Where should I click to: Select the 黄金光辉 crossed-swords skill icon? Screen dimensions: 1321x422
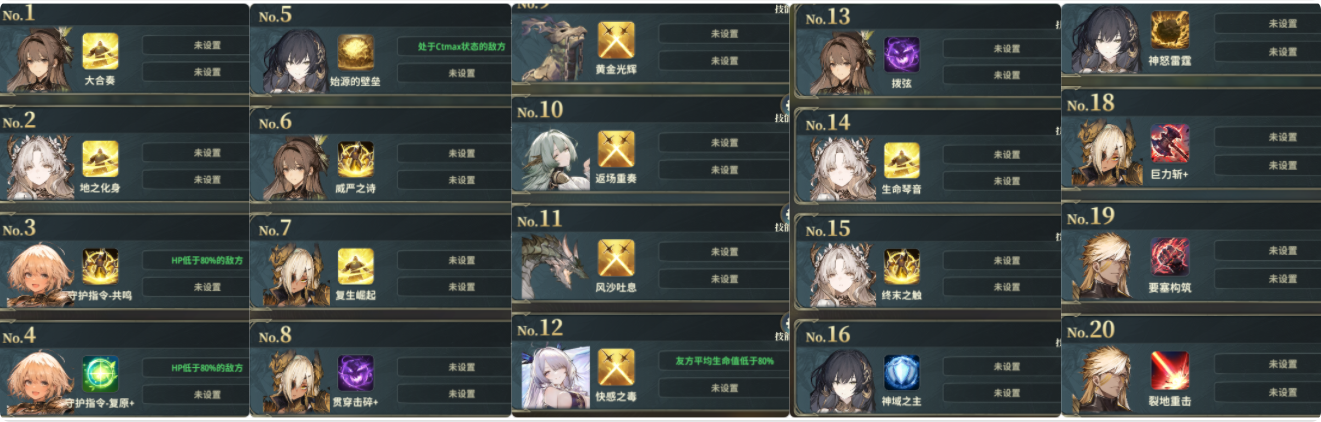coord(616,40)
